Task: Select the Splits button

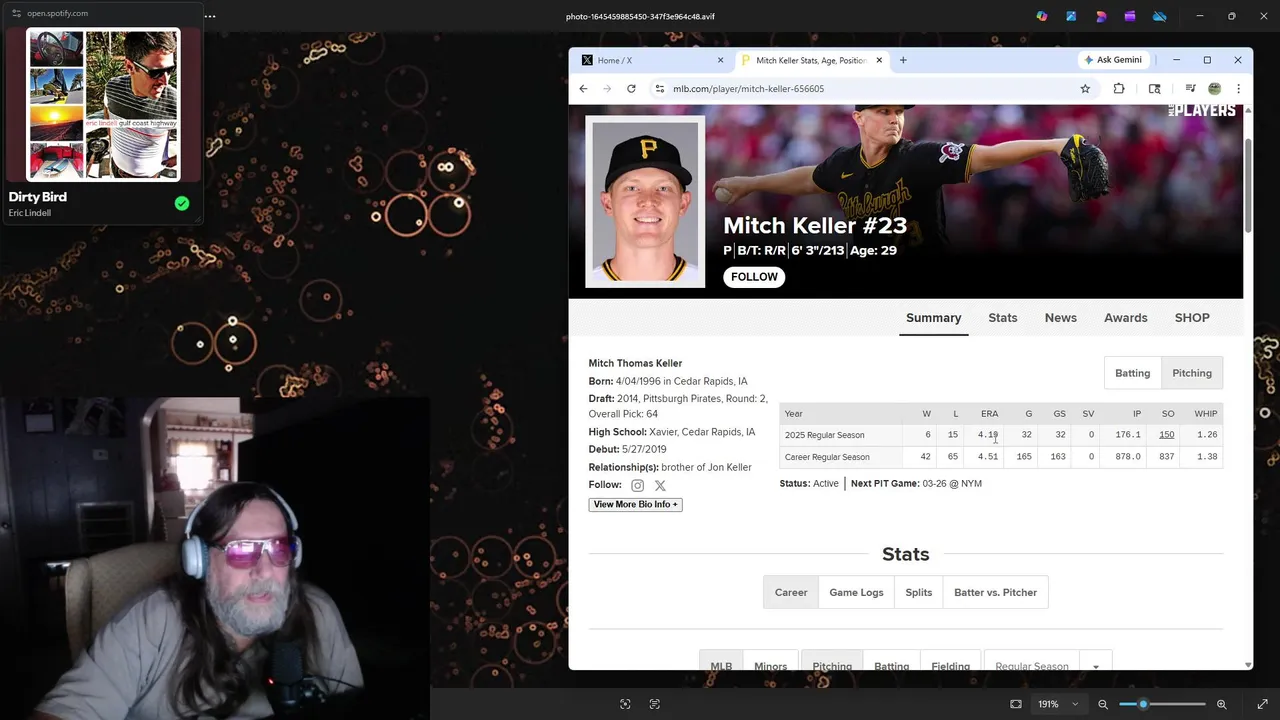Action: coord(918,592)
